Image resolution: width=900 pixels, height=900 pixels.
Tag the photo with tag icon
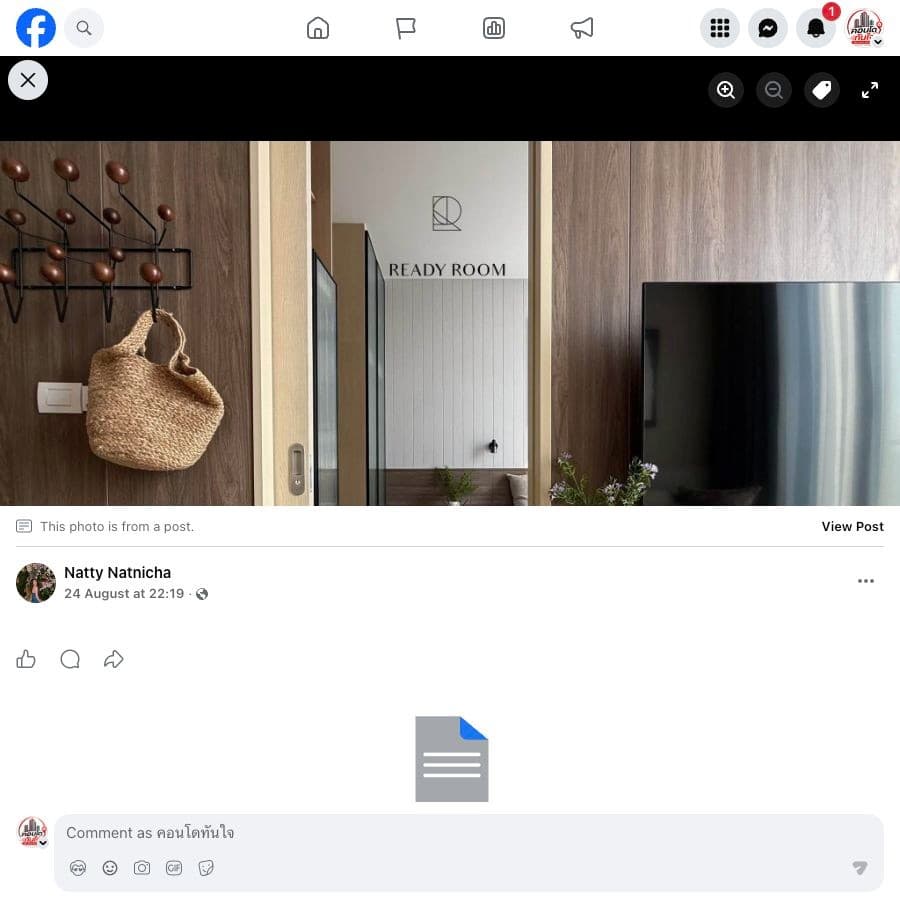[x=821, y=90]
